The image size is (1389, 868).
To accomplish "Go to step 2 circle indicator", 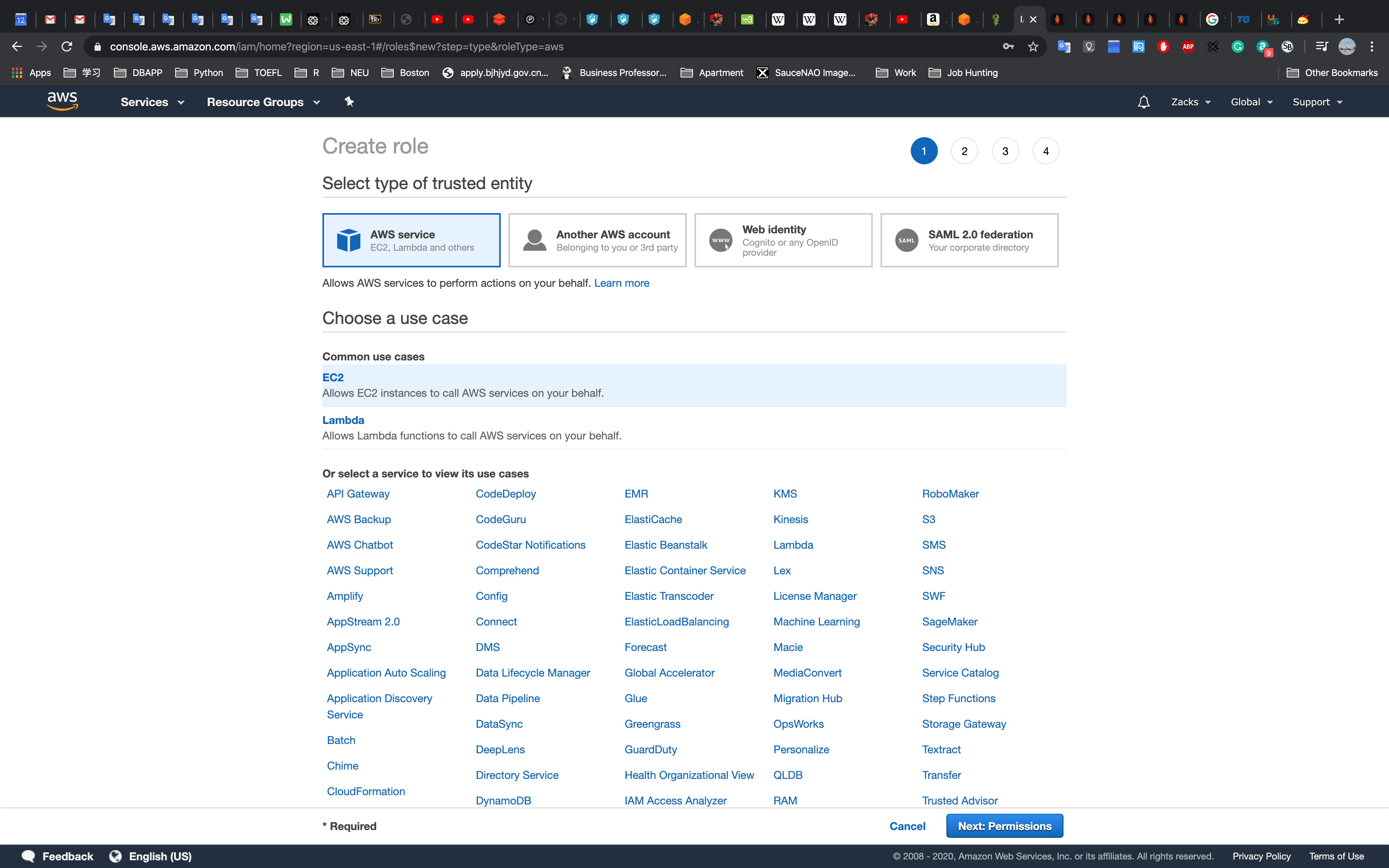I will pos(964,151).
